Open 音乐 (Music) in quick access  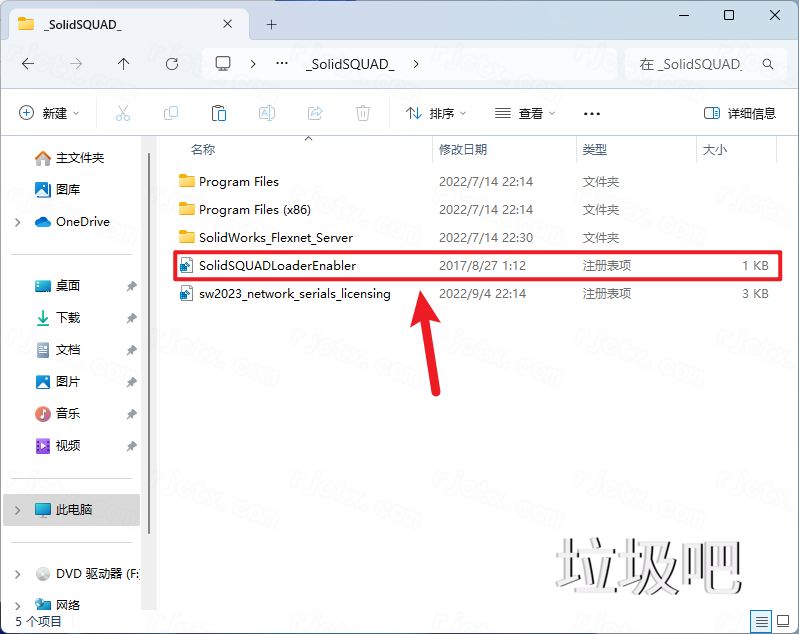(x=58, y=413)
